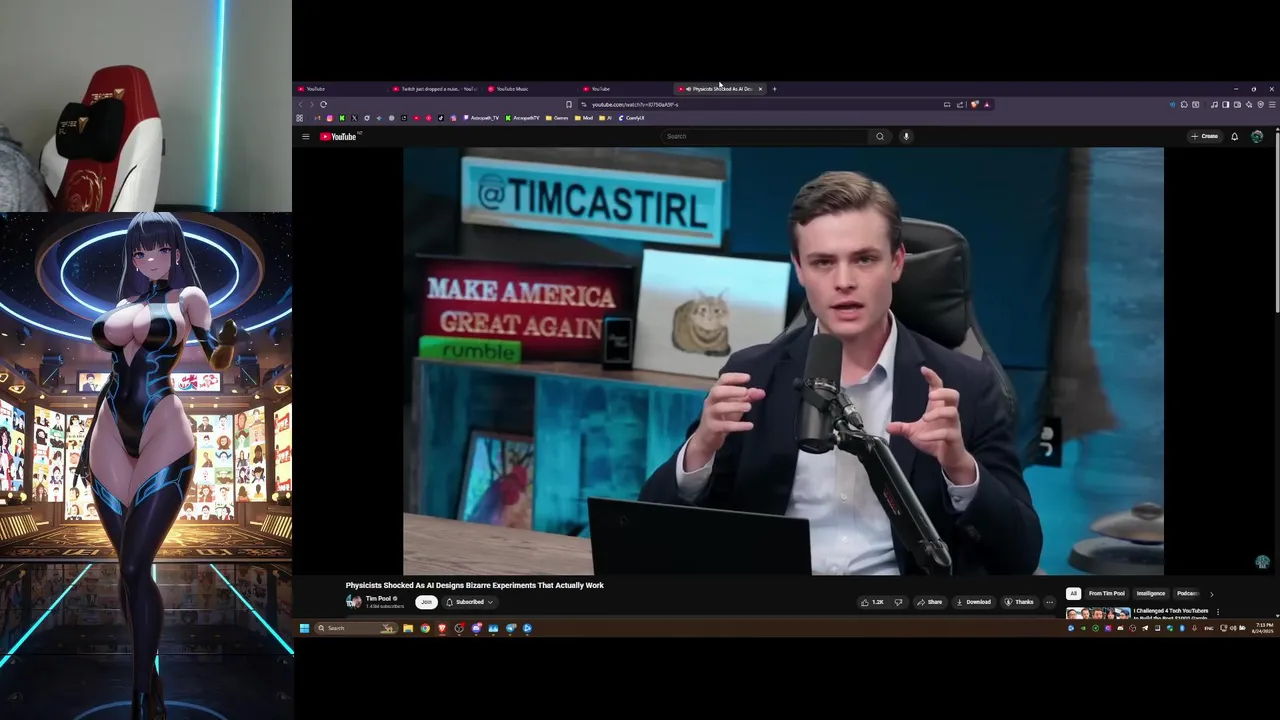Open the TikTok bookmark icon

pyautogui.click(x=441, y=118)
